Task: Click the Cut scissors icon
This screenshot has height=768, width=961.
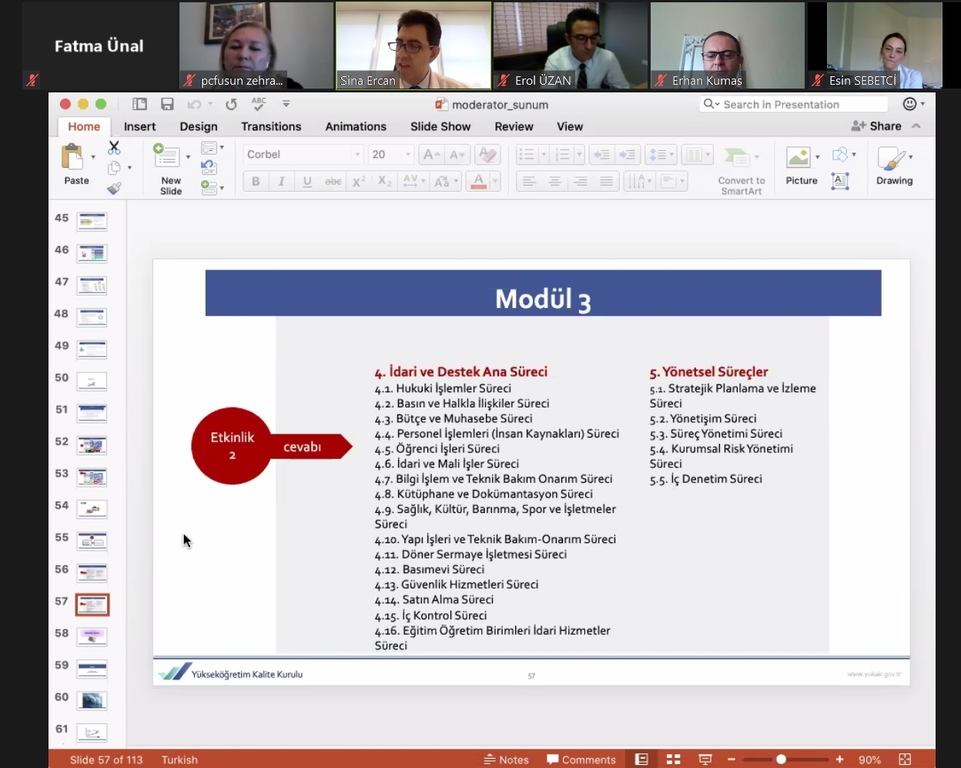Action: tap(114, 147)
